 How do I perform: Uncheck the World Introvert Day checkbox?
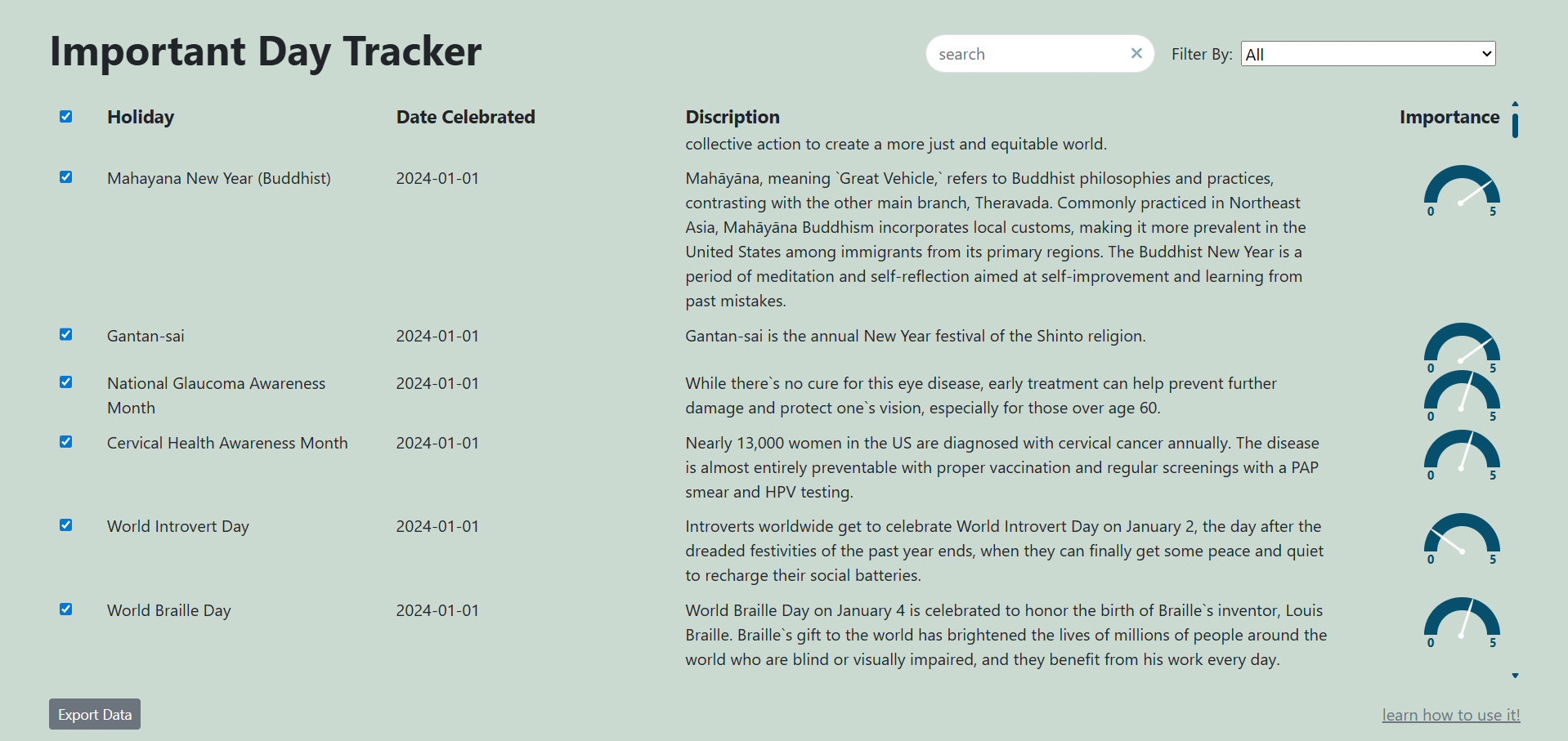tap(66, 525)
